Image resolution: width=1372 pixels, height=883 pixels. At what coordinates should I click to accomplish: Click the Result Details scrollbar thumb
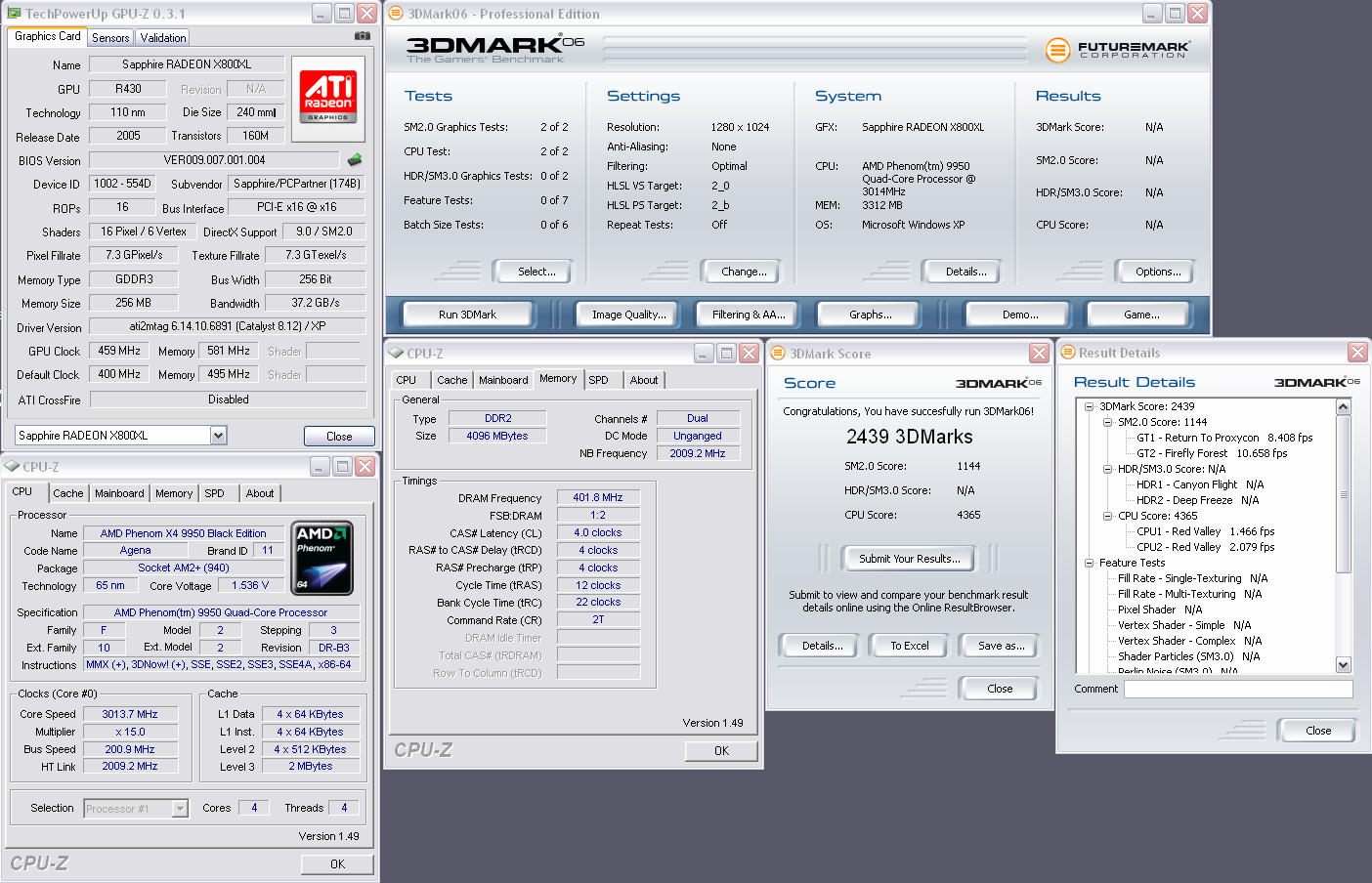click(1344, 494)
